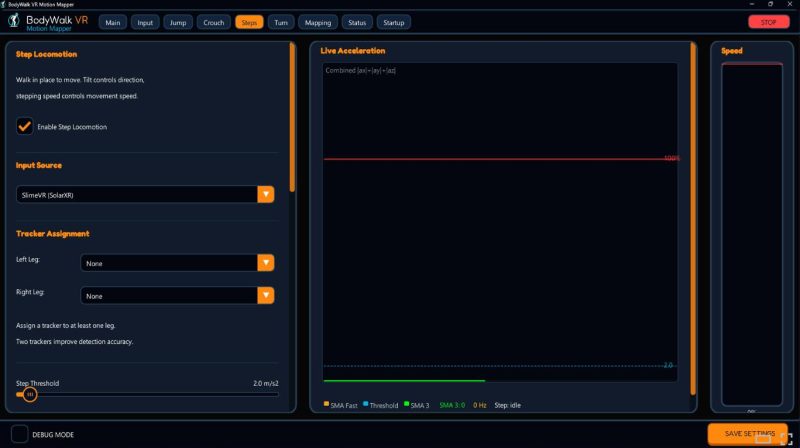Switch to the Main tab
800x448 pixels.
113,22
